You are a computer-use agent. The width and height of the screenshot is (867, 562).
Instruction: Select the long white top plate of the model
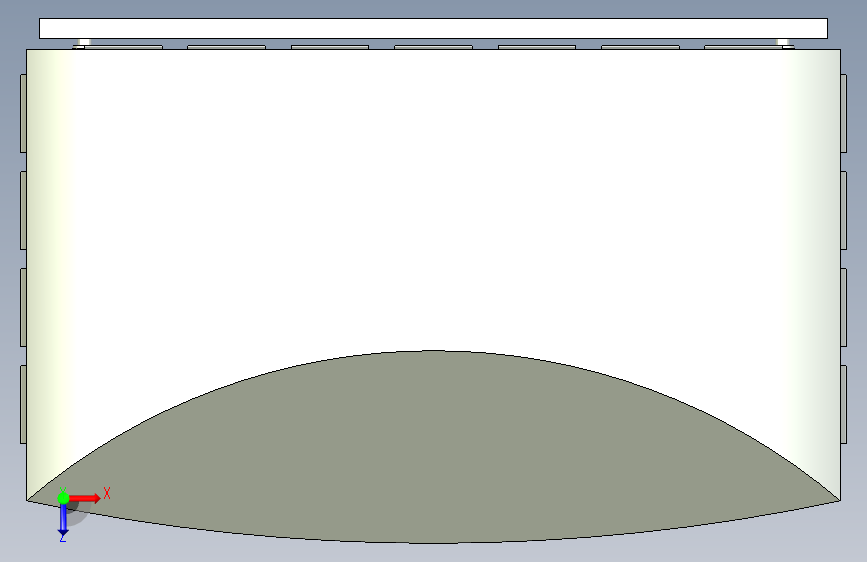[434, 28]
